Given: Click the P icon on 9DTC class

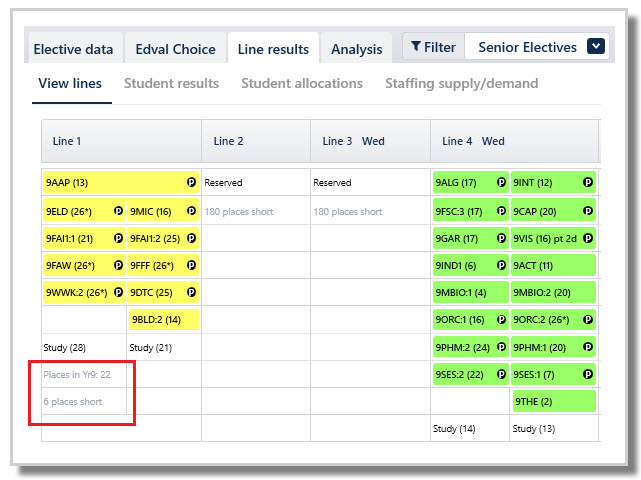Looking at the screenshot, I should (191, 292).
